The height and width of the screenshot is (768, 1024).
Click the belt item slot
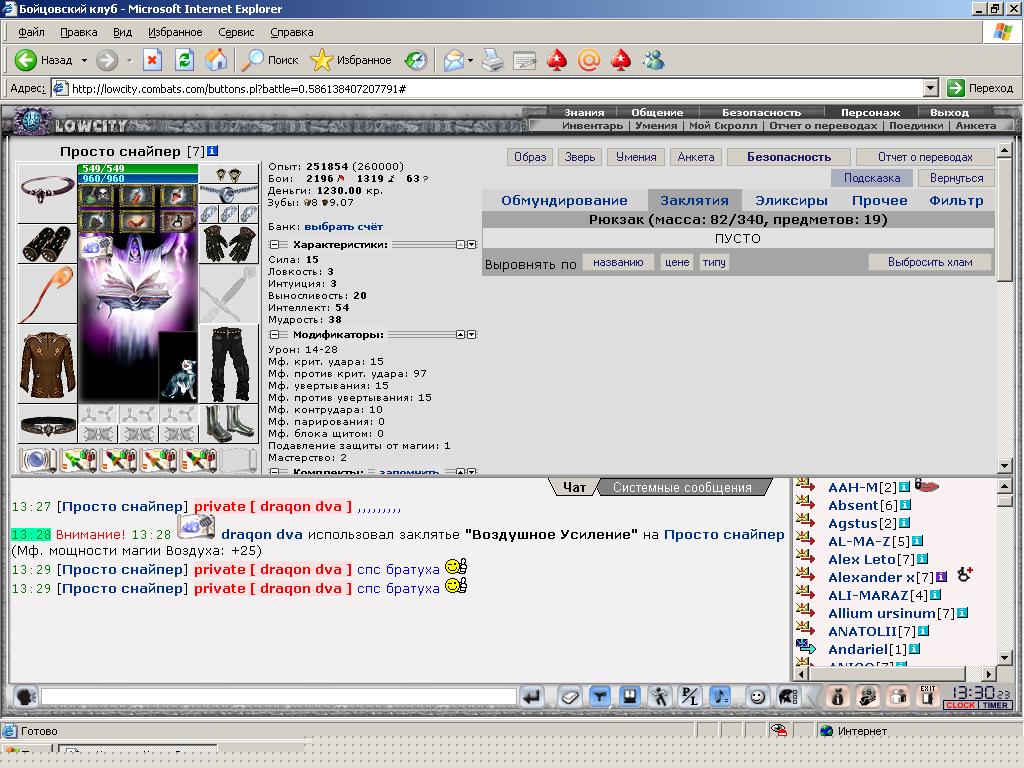point(47,424)
